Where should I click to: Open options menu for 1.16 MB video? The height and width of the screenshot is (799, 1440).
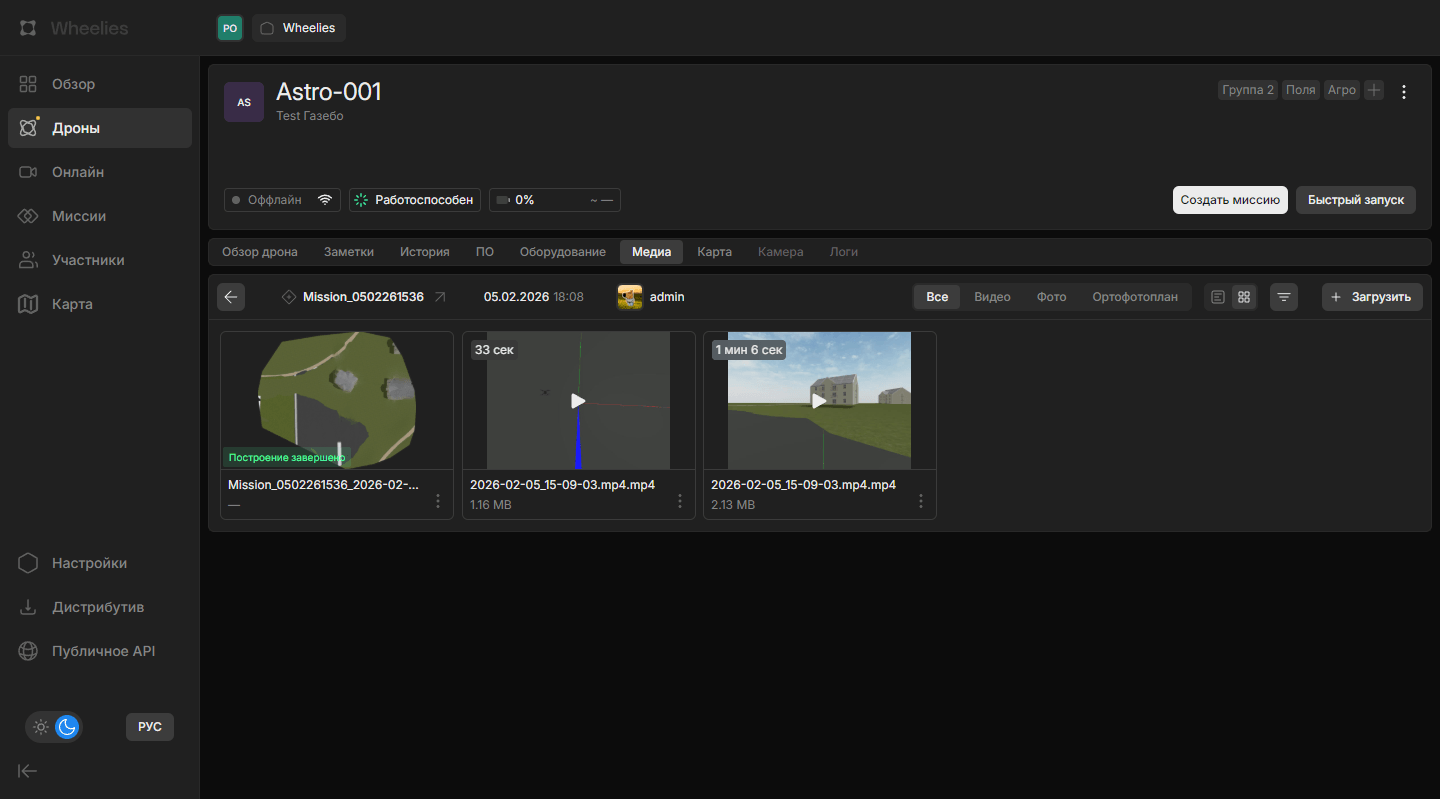click(680, 501)
